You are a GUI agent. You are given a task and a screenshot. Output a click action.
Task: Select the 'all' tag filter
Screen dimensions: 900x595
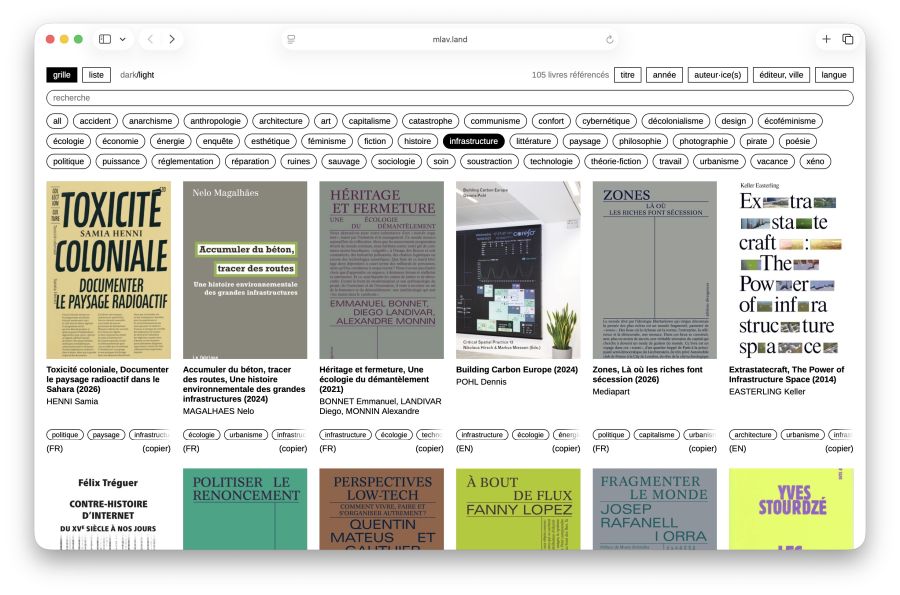57,121
